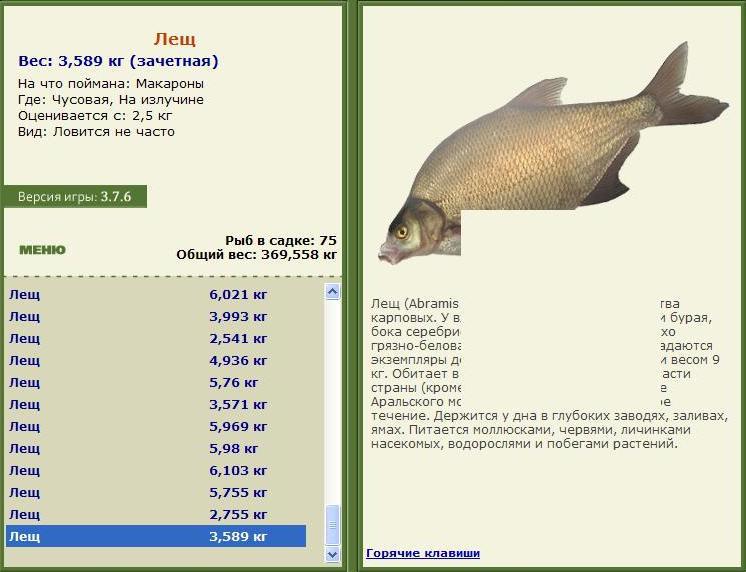Click the fish list scroll-down arrow

(332, 554)
